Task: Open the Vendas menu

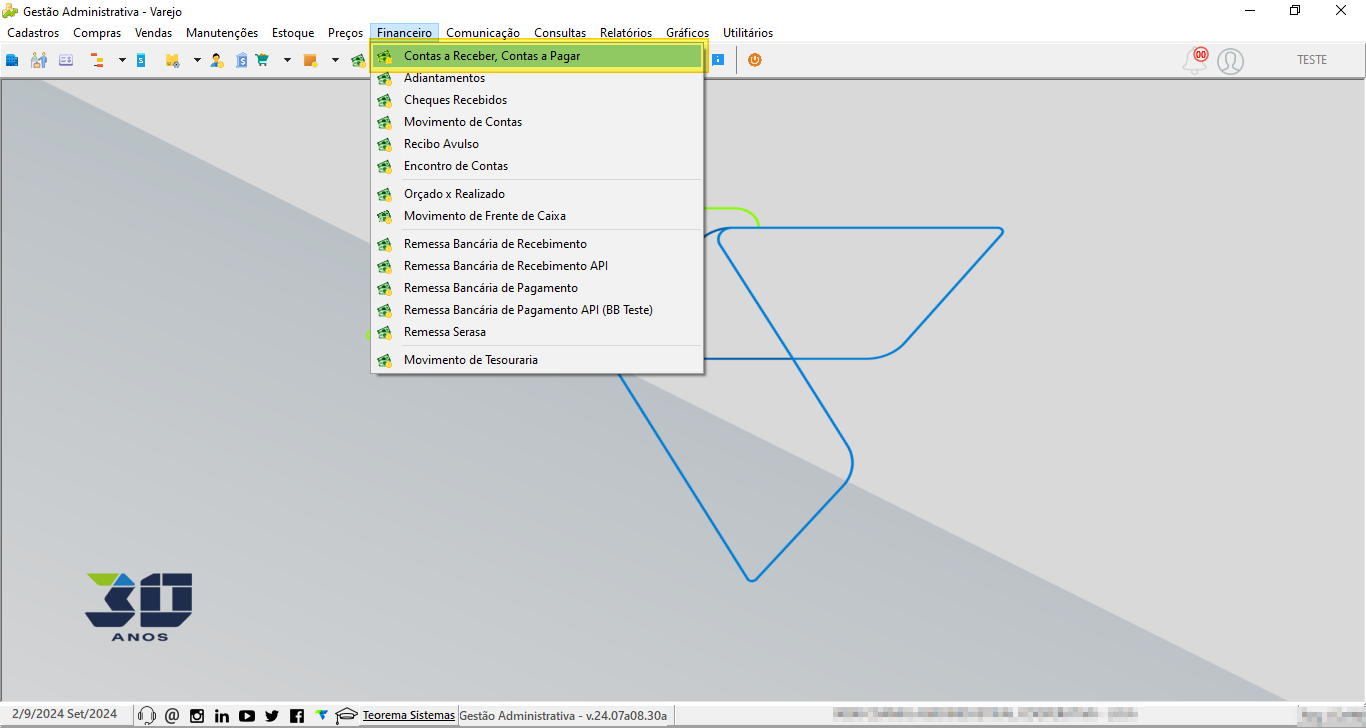Action: click(154, 33)
